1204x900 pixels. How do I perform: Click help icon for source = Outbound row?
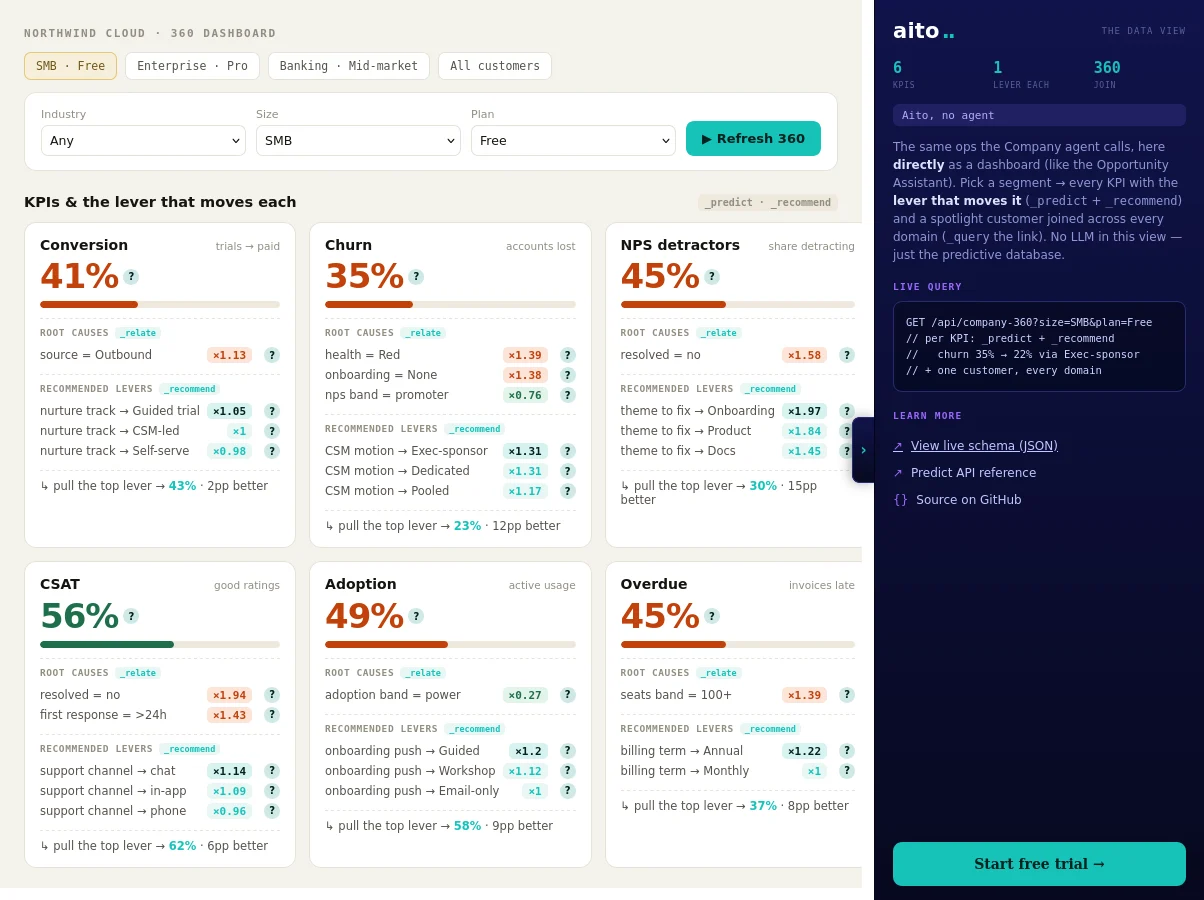click(x=272, y=355)
